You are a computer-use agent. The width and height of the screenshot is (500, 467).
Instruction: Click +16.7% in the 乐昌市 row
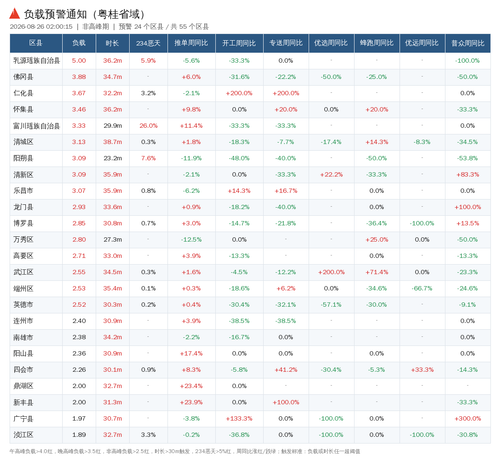click(x=286, y=191)
